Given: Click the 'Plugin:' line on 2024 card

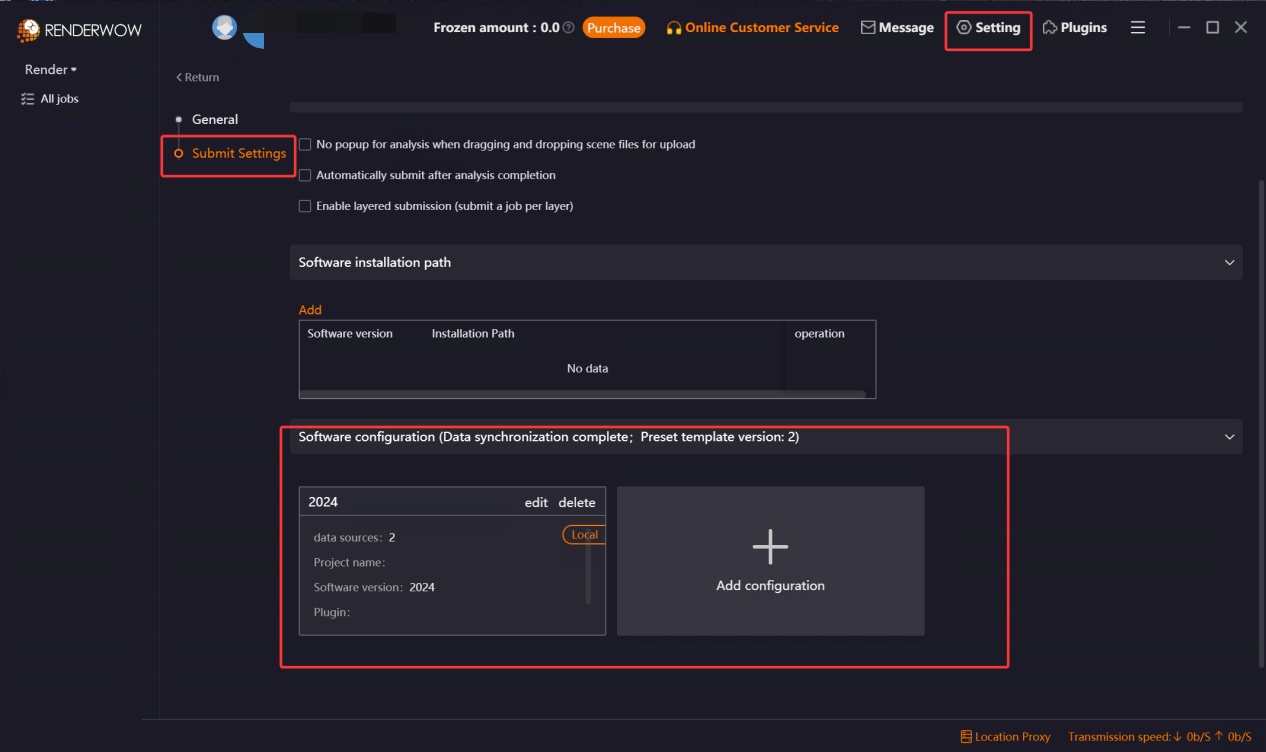Looking at the screenshot, I should tap(332, 612).
